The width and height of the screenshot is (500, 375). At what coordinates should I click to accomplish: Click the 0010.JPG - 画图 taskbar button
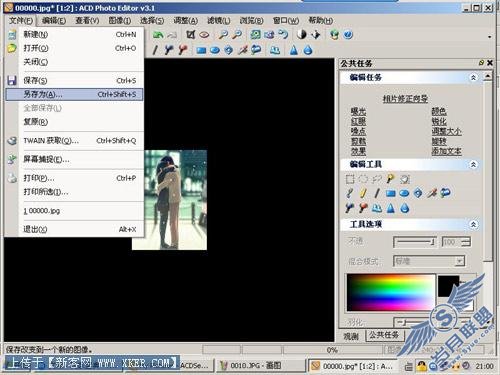(x=260, y=366)
